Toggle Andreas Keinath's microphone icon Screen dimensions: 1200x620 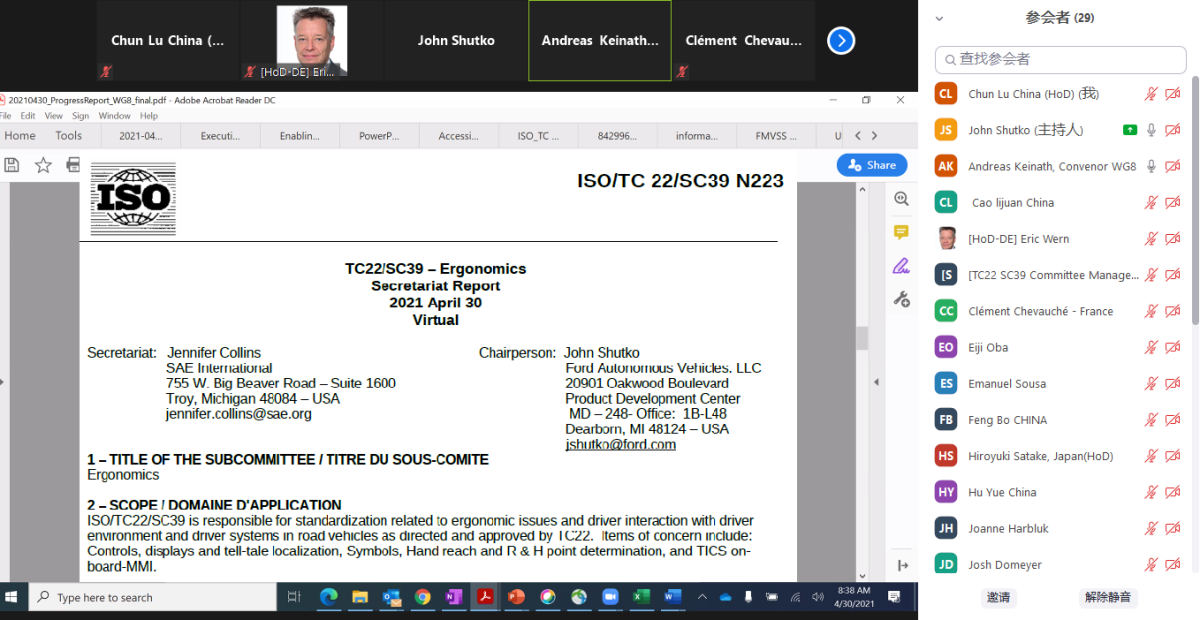tap(1151, 166)
